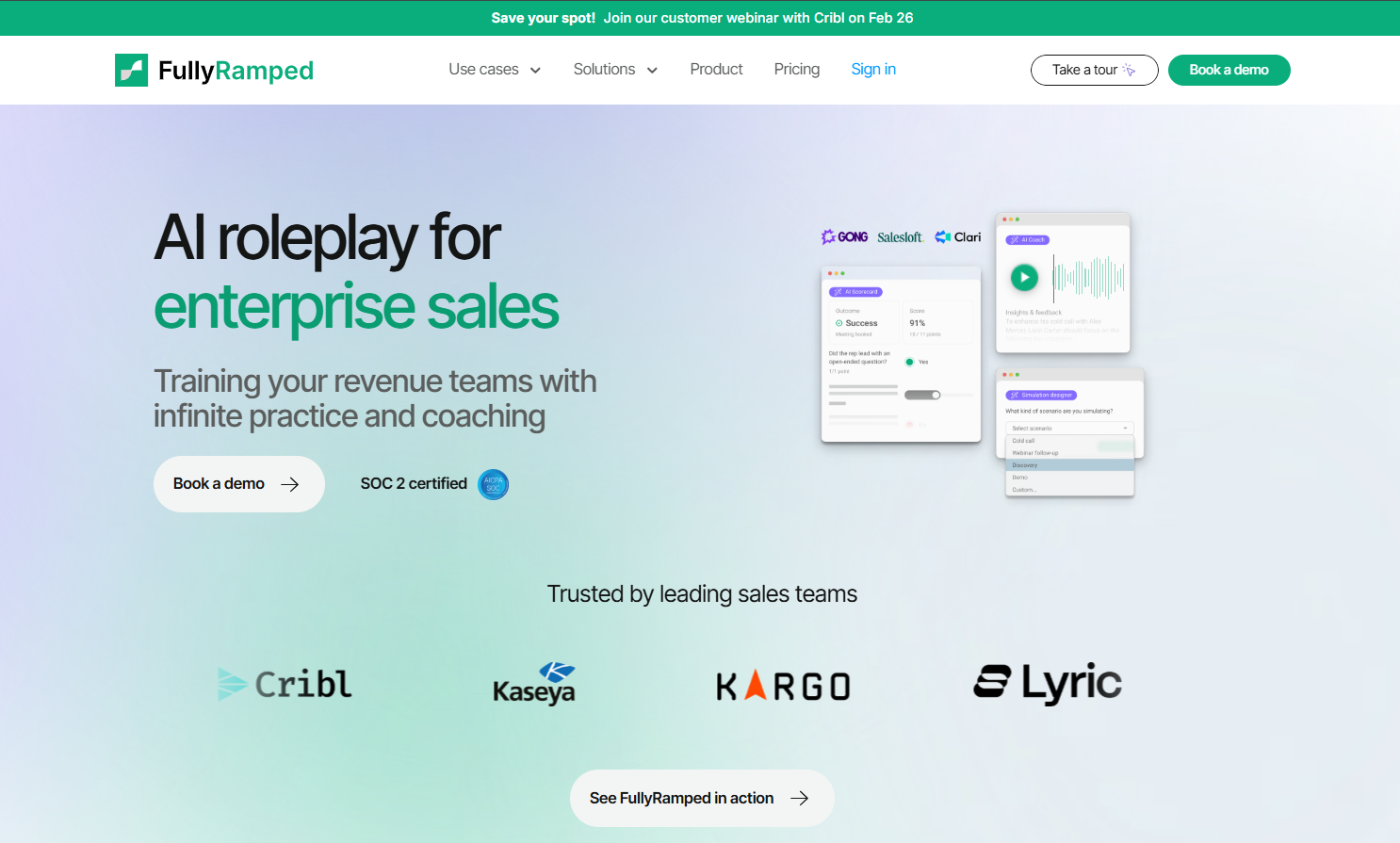Click the Simulation designer purple badge
This screenshot has width=1400, height=843.
(1041, 396)
